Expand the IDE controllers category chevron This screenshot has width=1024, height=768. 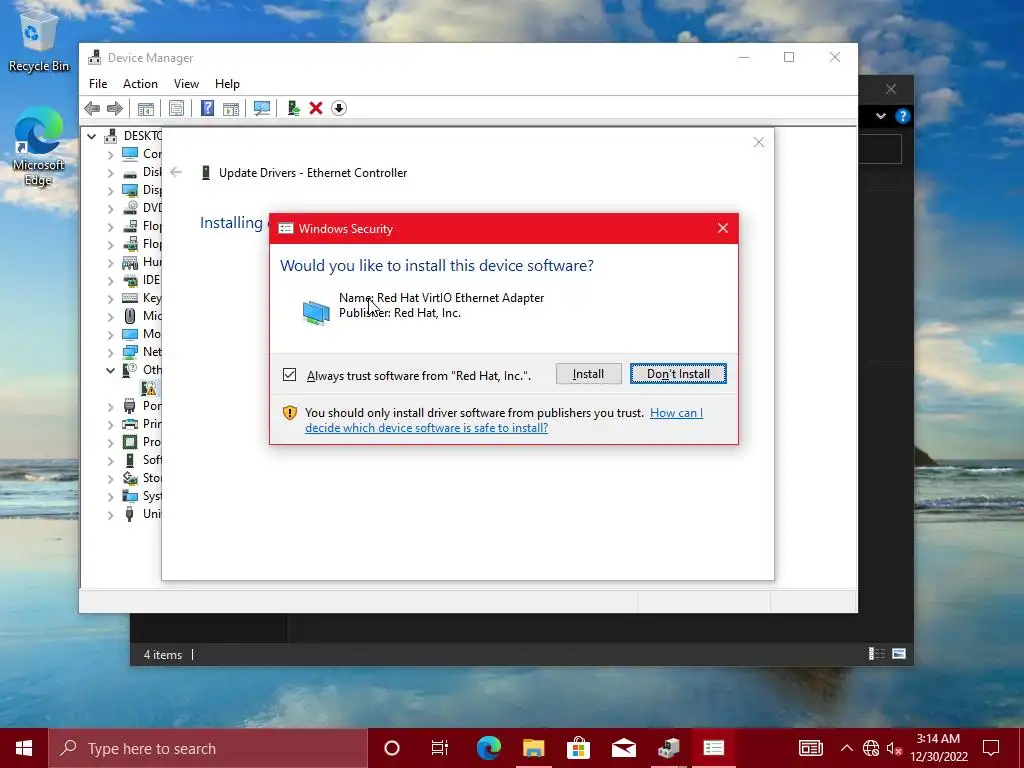[110, 281]
